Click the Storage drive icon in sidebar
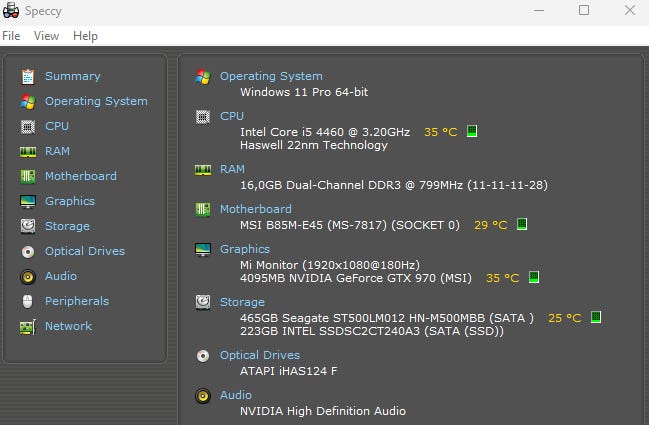The height and width of the screenshot is (425, 649). pyautogui.click(x=27, y=226)
